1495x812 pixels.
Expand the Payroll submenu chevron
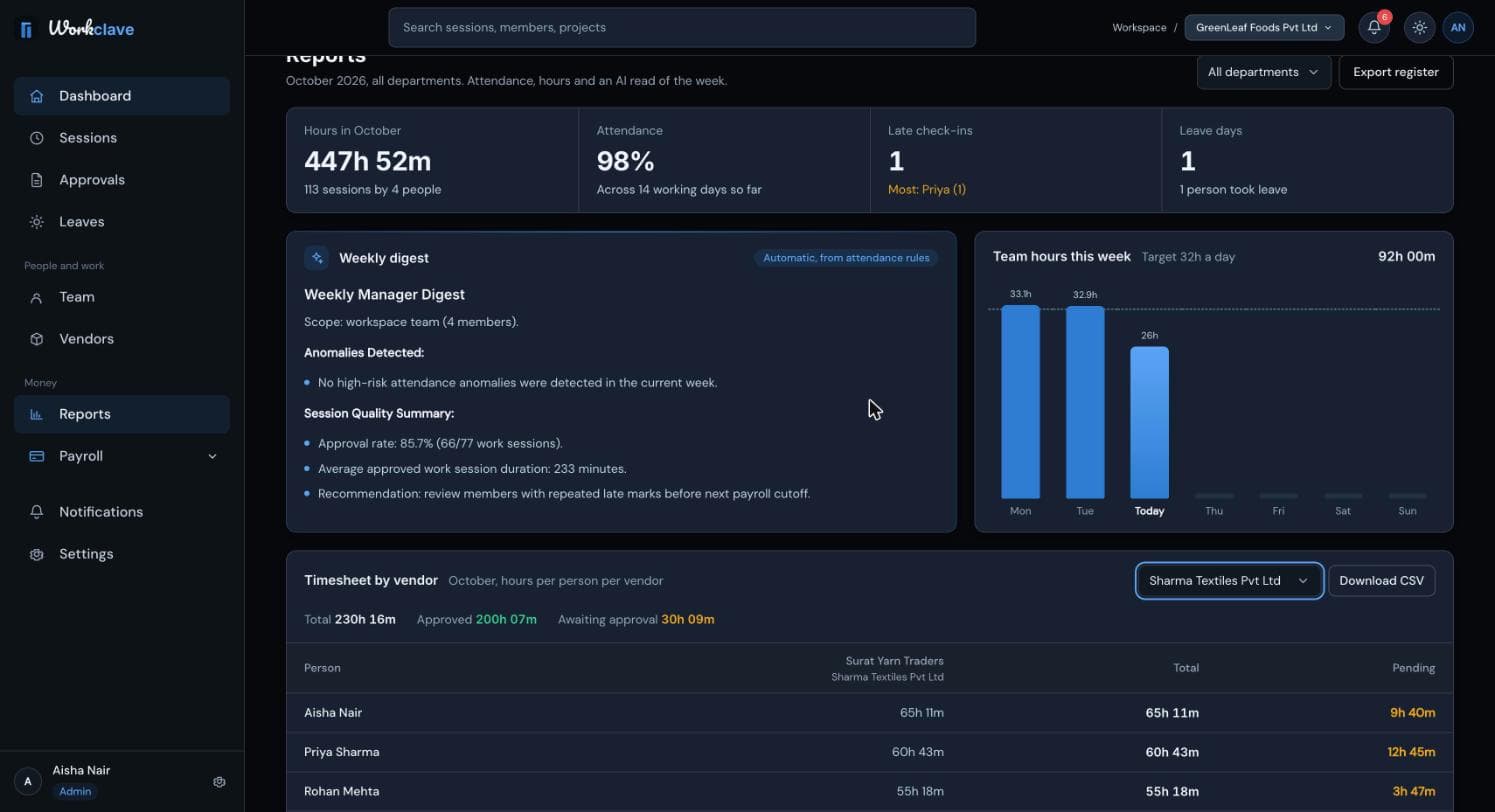212,456
